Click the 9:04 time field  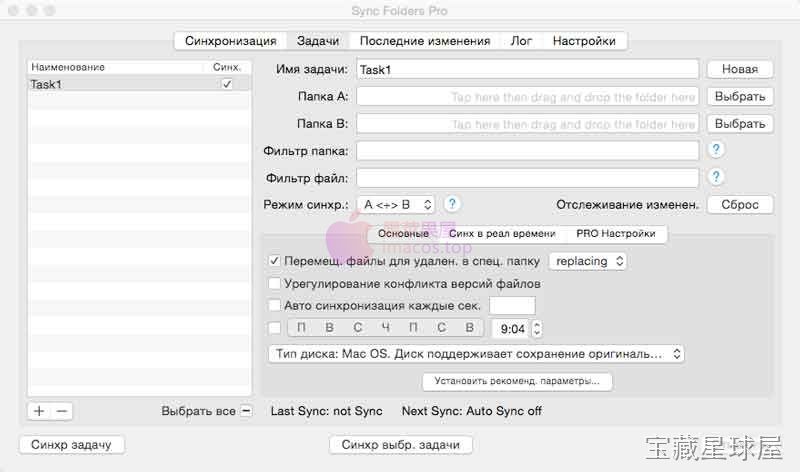point(512,329)
